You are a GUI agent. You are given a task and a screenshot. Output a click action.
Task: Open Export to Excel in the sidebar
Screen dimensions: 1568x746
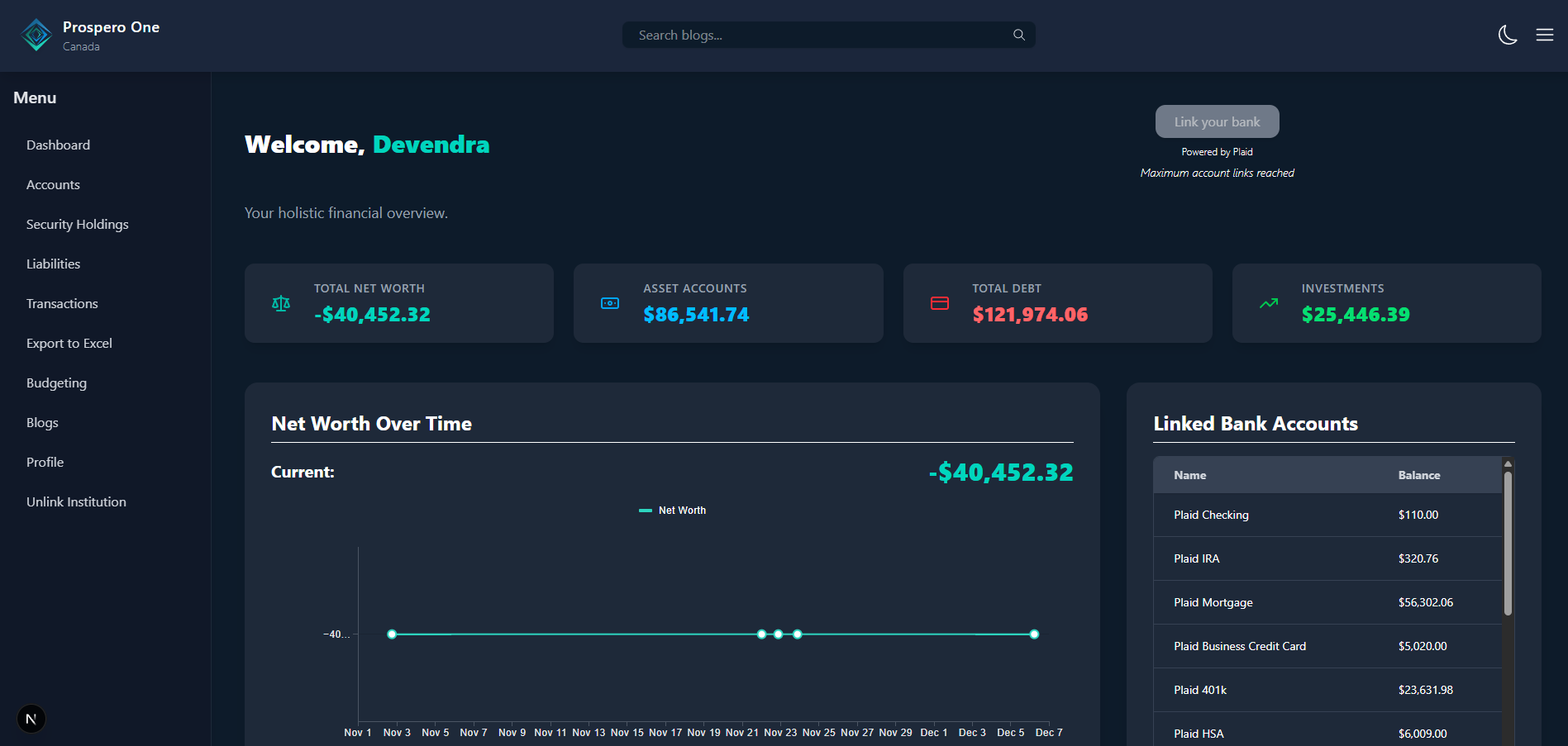pos(69,343)
